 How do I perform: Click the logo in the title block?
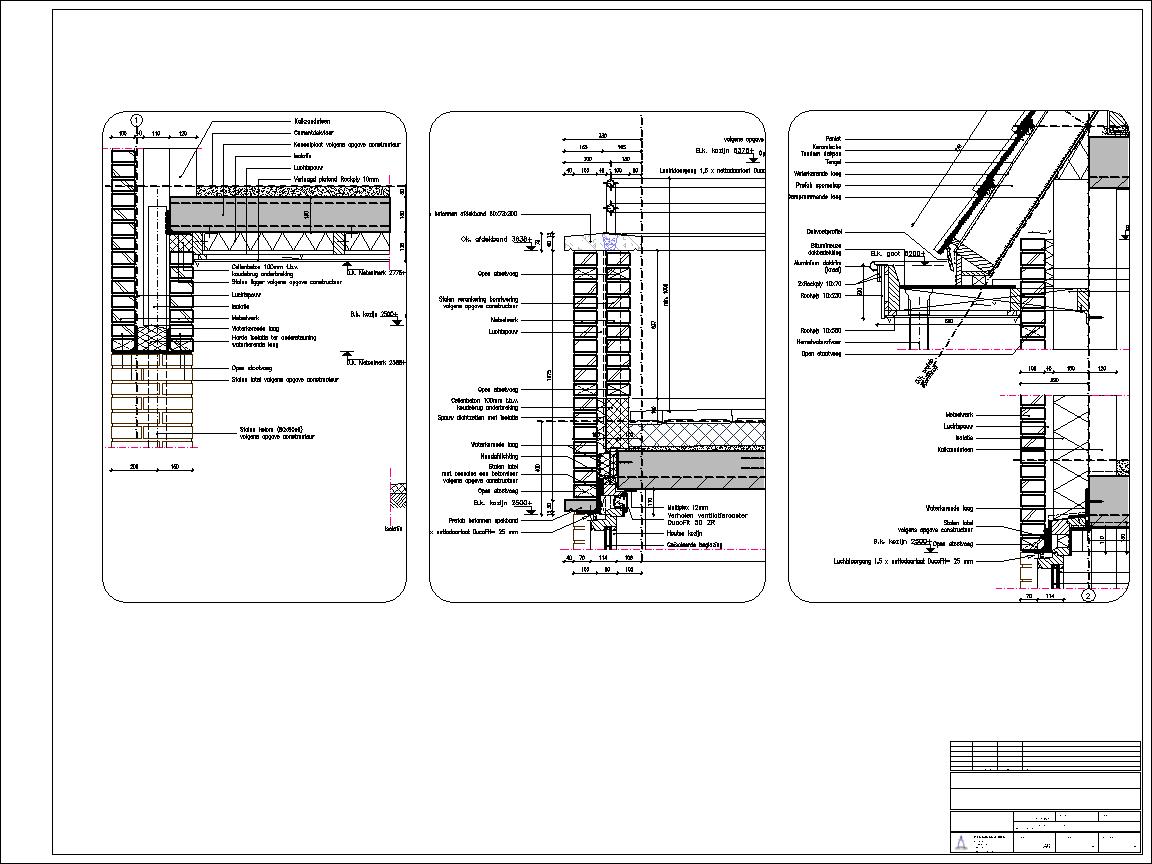960,842
